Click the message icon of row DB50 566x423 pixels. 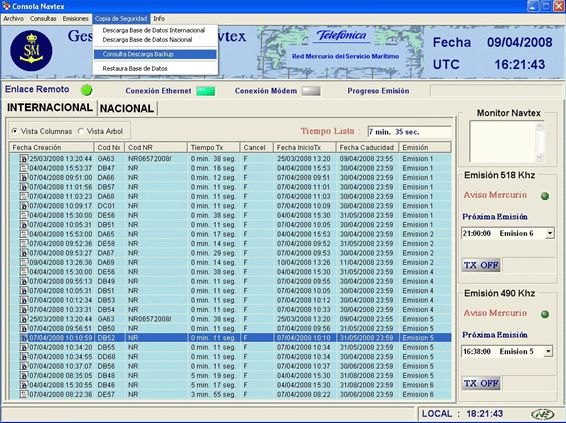24,328
